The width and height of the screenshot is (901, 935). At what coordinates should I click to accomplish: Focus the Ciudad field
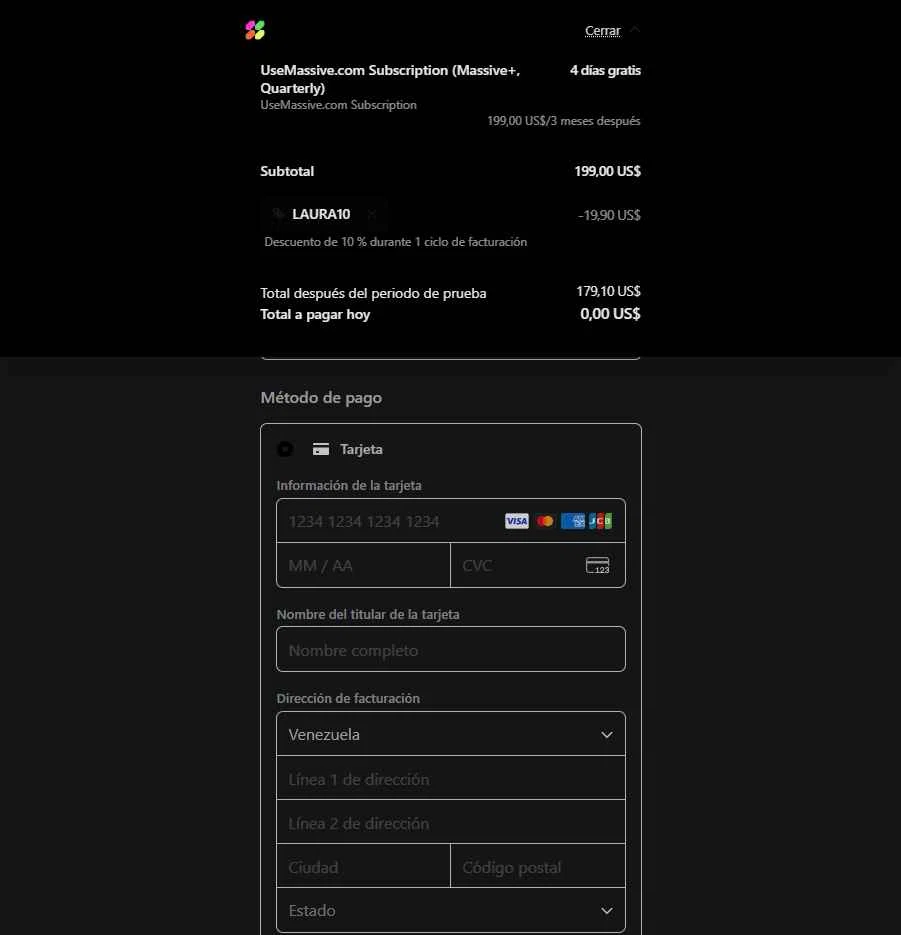coord(363,866)
